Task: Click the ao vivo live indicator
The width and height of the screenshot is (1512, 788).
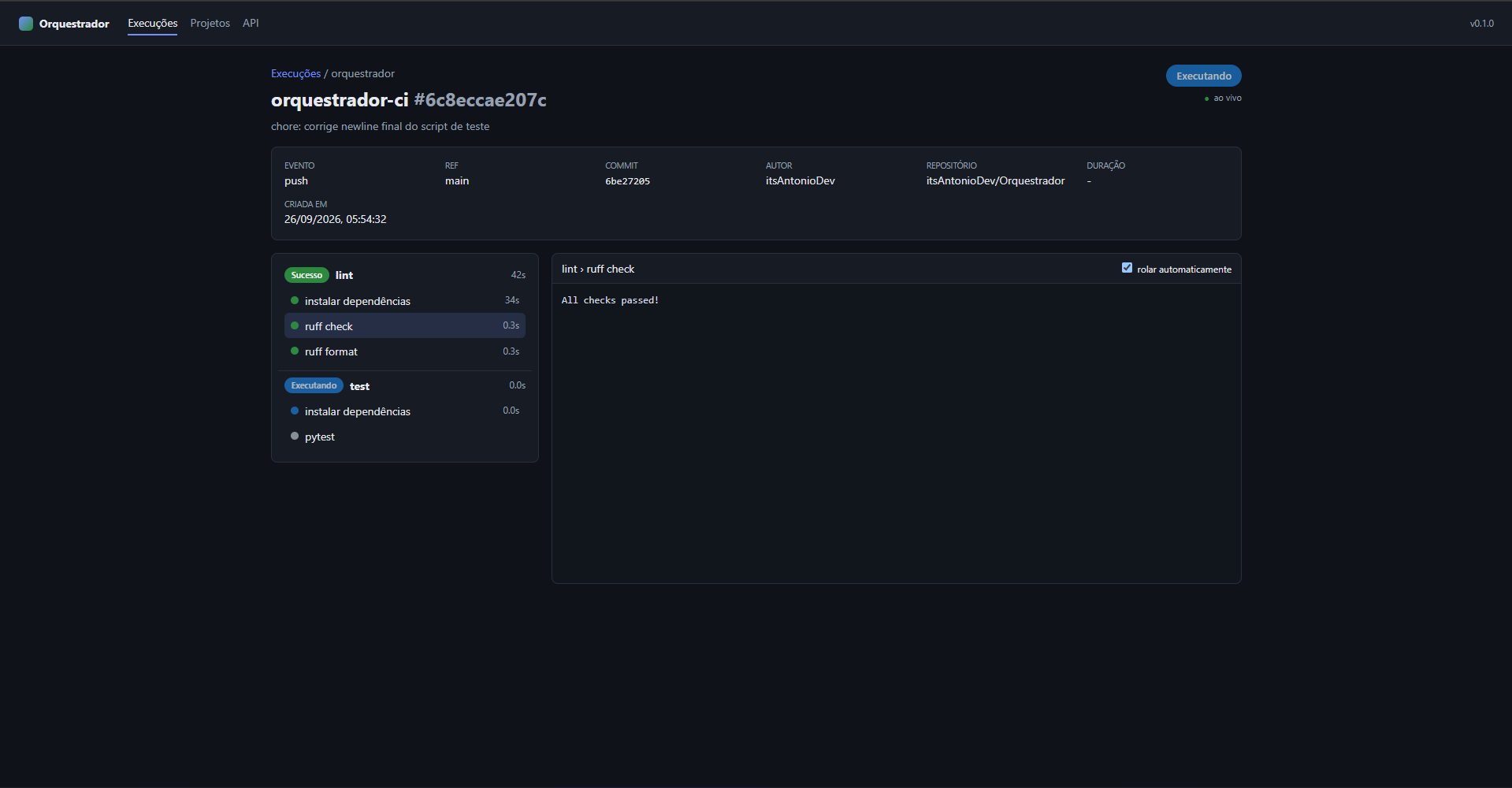Action: 1223,98
